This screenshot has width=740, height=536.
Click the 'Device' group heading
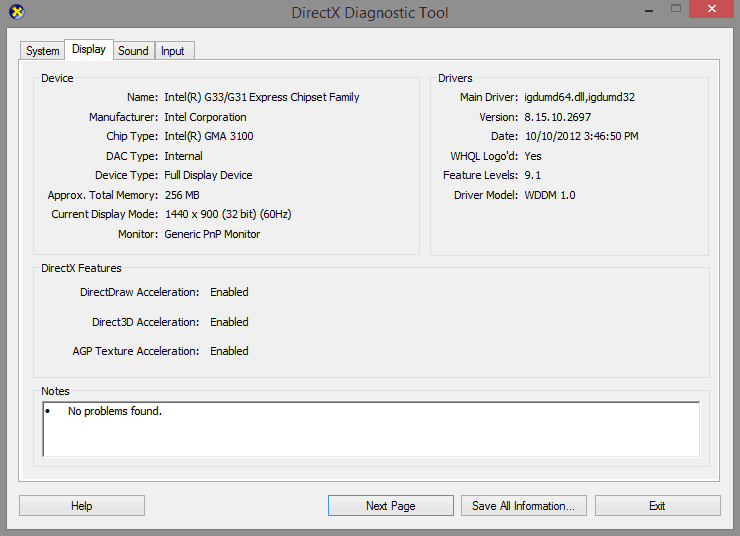57,78
